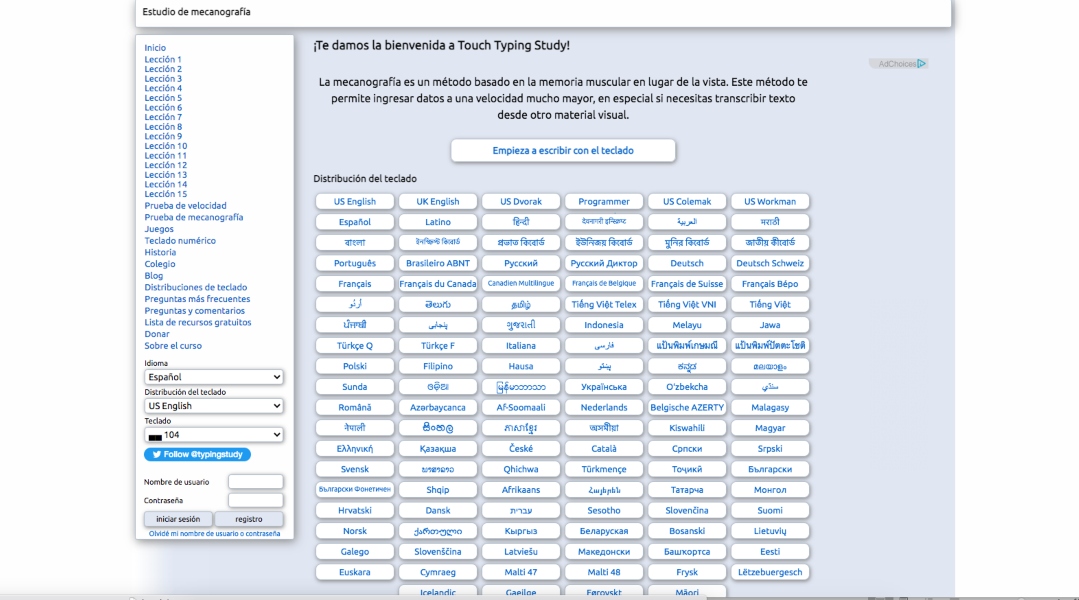The image size is (1079, 600).
Task: Select the Suomi layout
Action: [x=770, y=511]
